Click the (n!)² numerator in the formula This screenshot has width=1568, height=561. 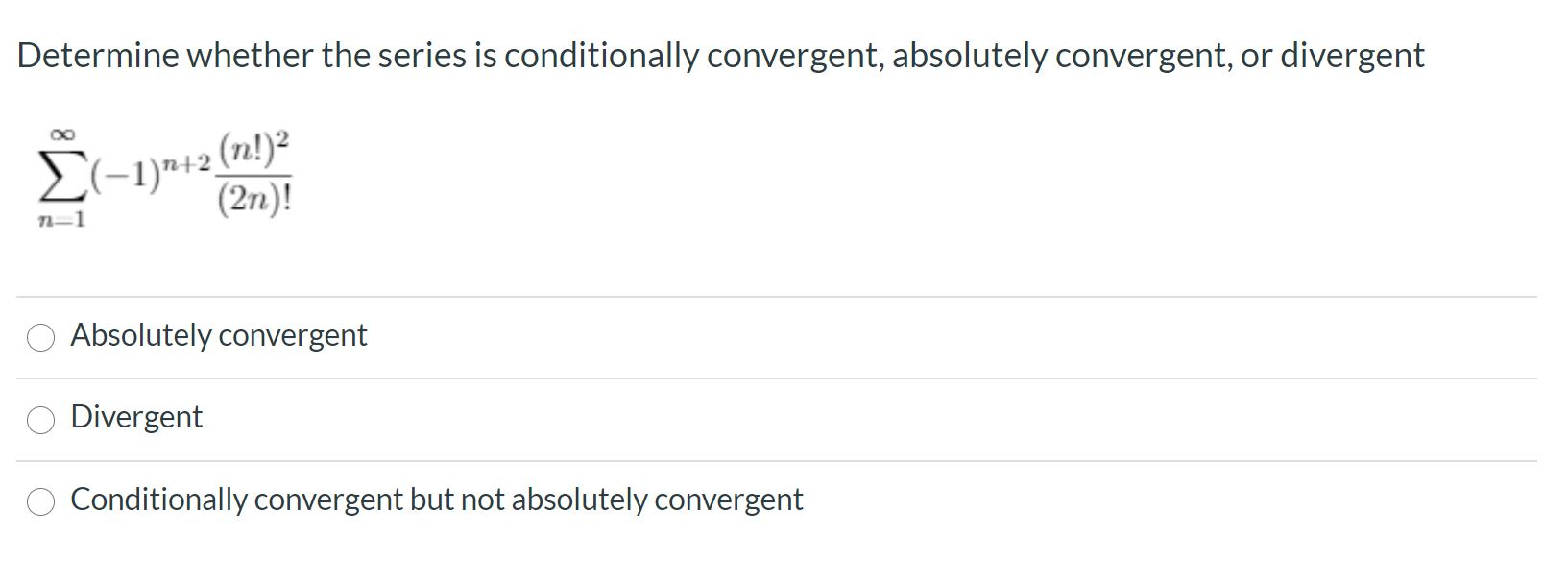click(255, 149)
